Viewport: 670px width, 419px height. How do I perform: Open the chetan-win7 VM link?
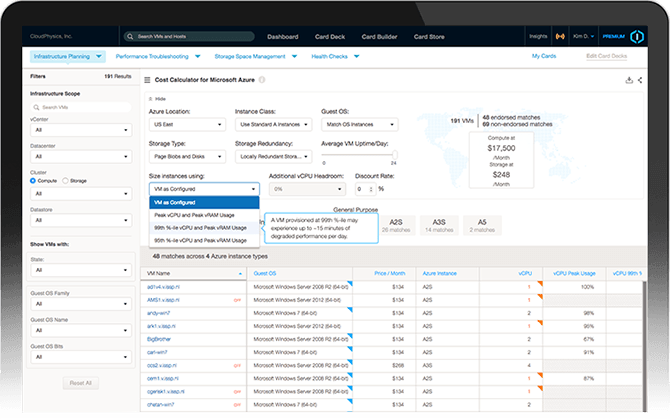tap(161, 404)
